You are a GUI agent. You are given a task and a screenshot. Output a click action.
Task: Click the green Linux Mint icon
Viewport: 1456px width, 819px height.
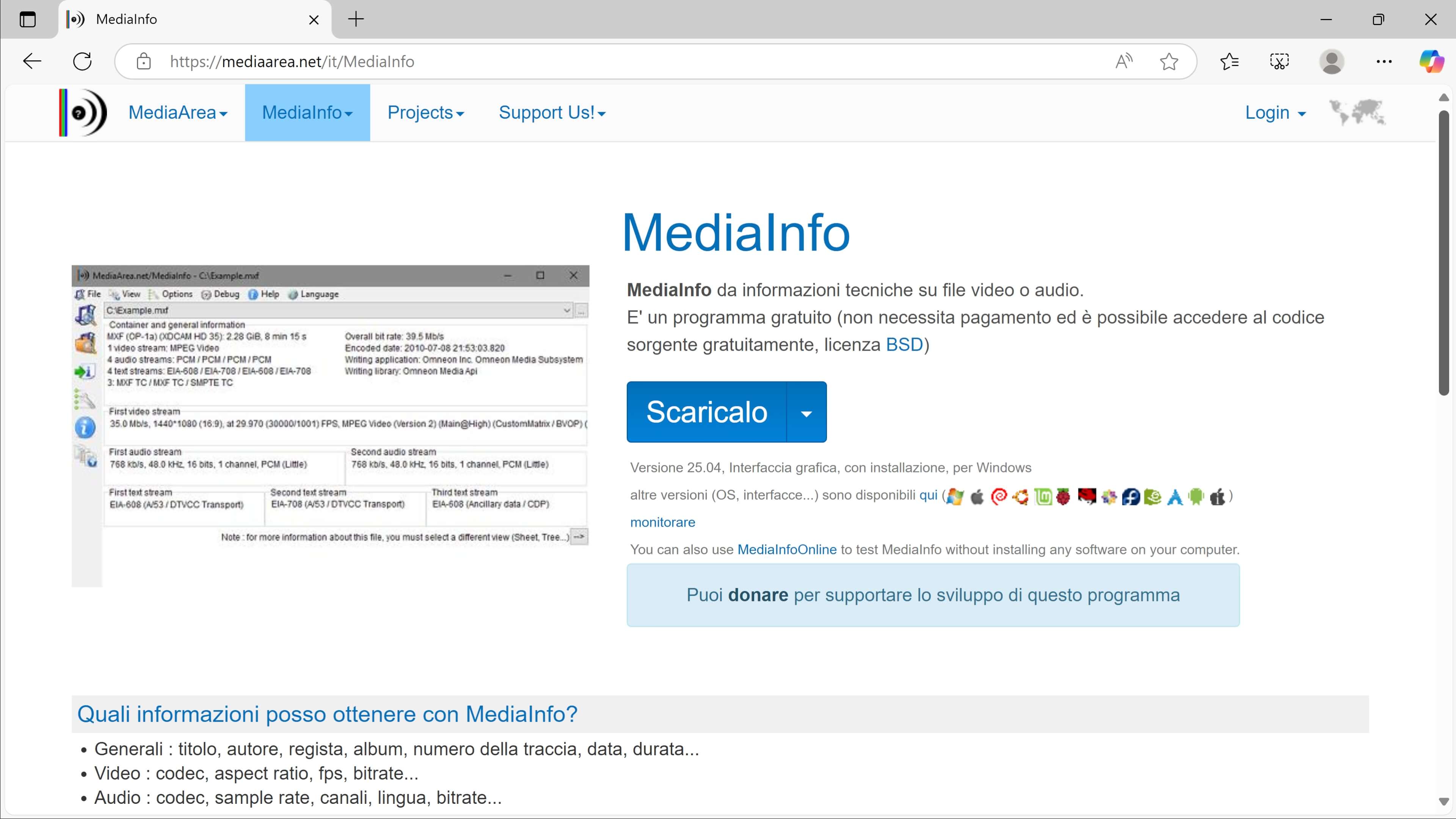point(1043,496)
